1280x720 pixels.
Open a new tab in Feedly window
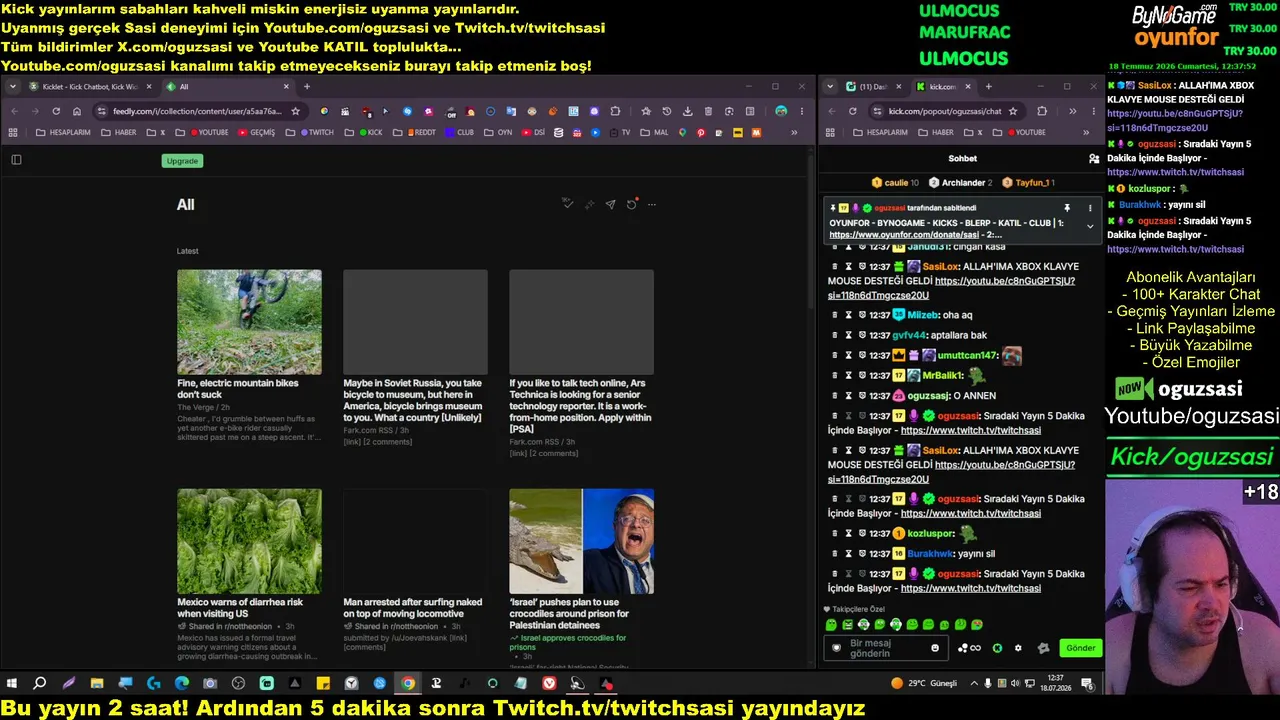tap(307, 87)
